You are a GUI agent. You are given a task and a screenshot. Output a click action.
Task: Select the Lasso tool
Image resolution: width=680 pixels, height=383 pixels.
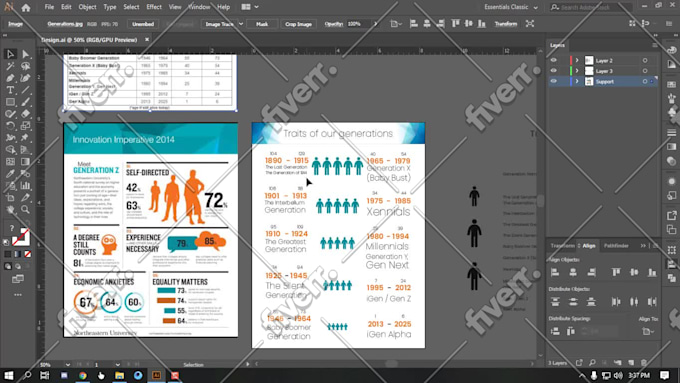25,66
